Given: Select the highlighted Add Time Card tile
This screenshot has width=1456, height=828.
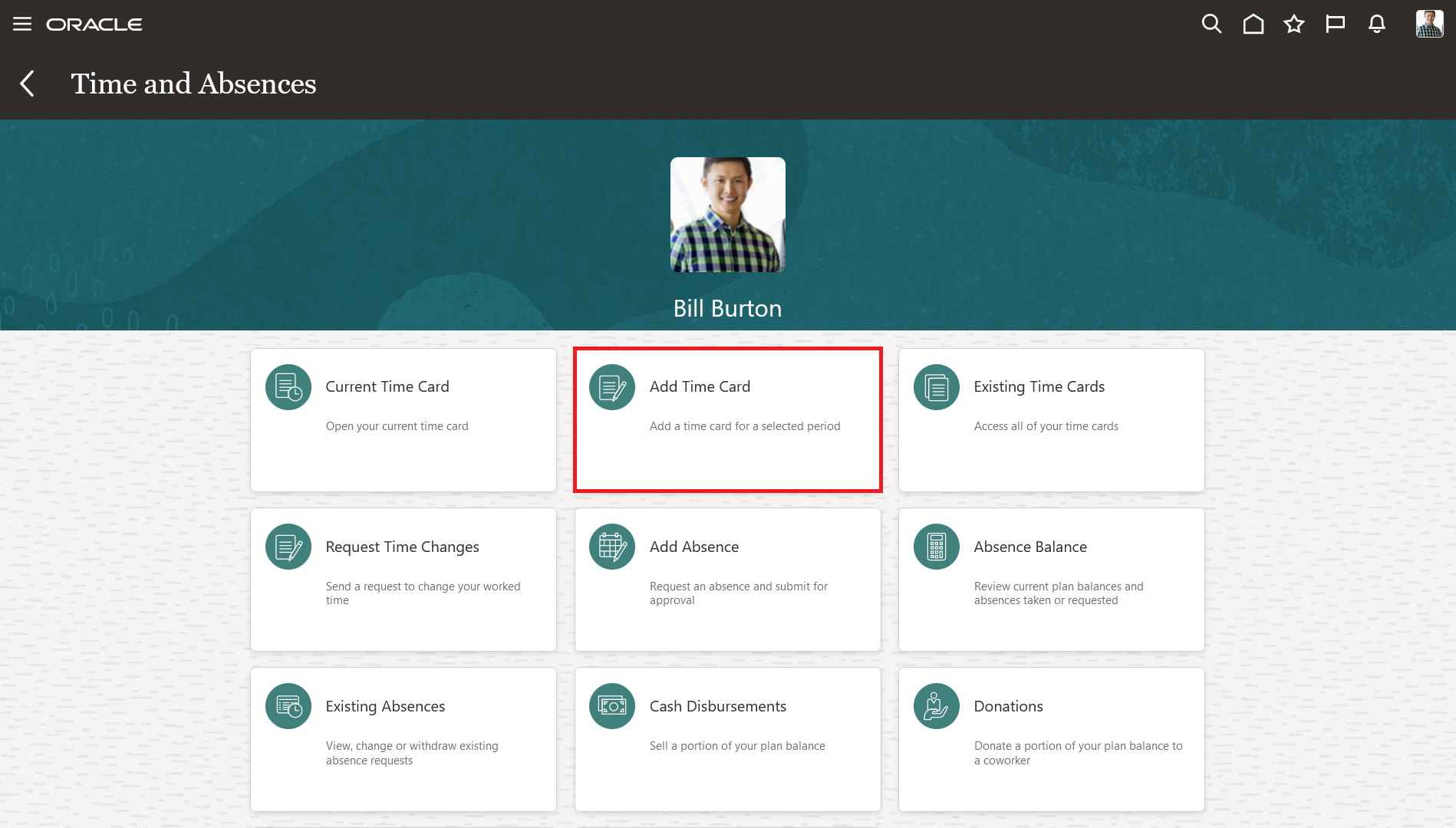Looking at the screenshot, I should point(727,420).
